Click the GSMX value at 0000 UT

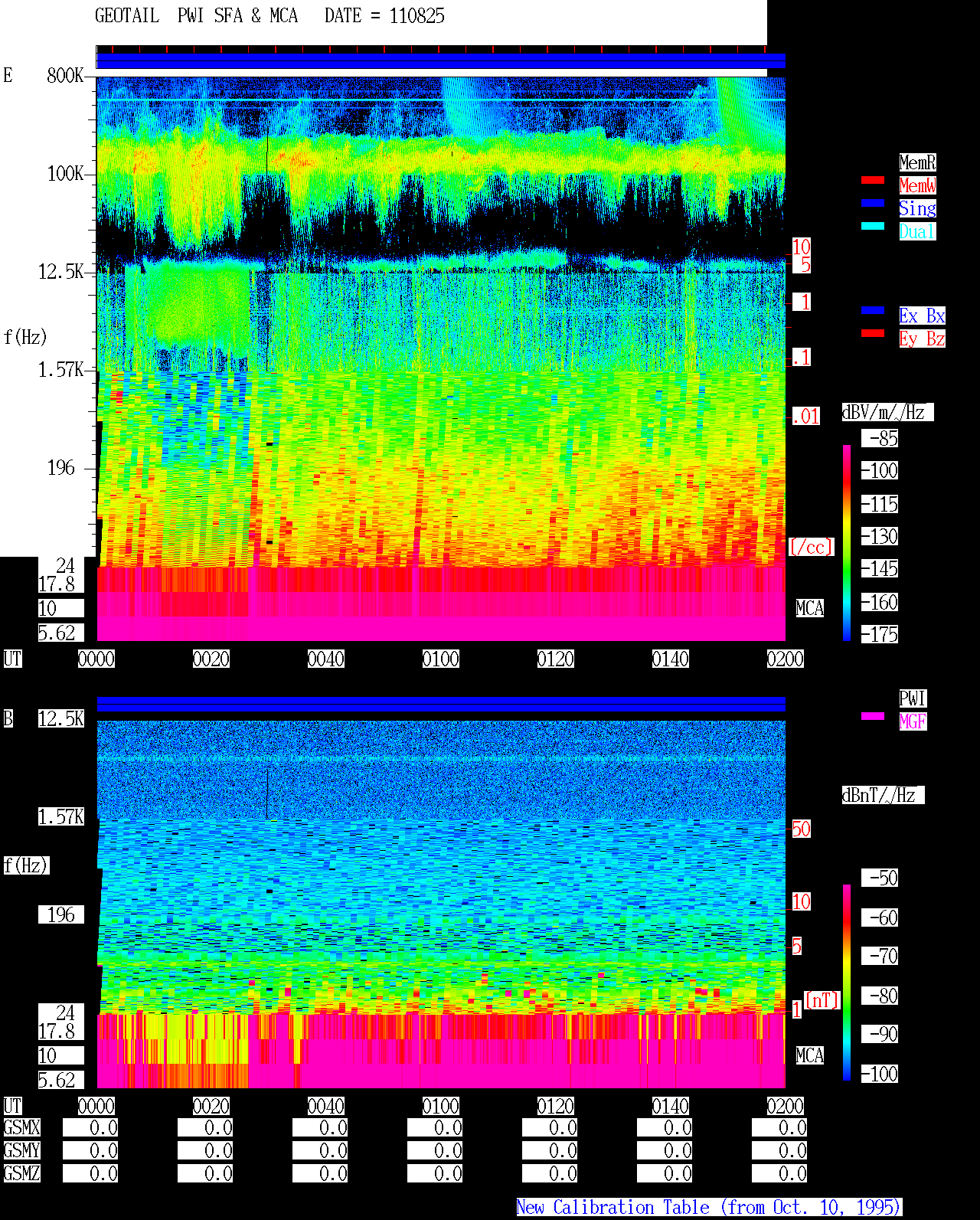point(90,1127)
